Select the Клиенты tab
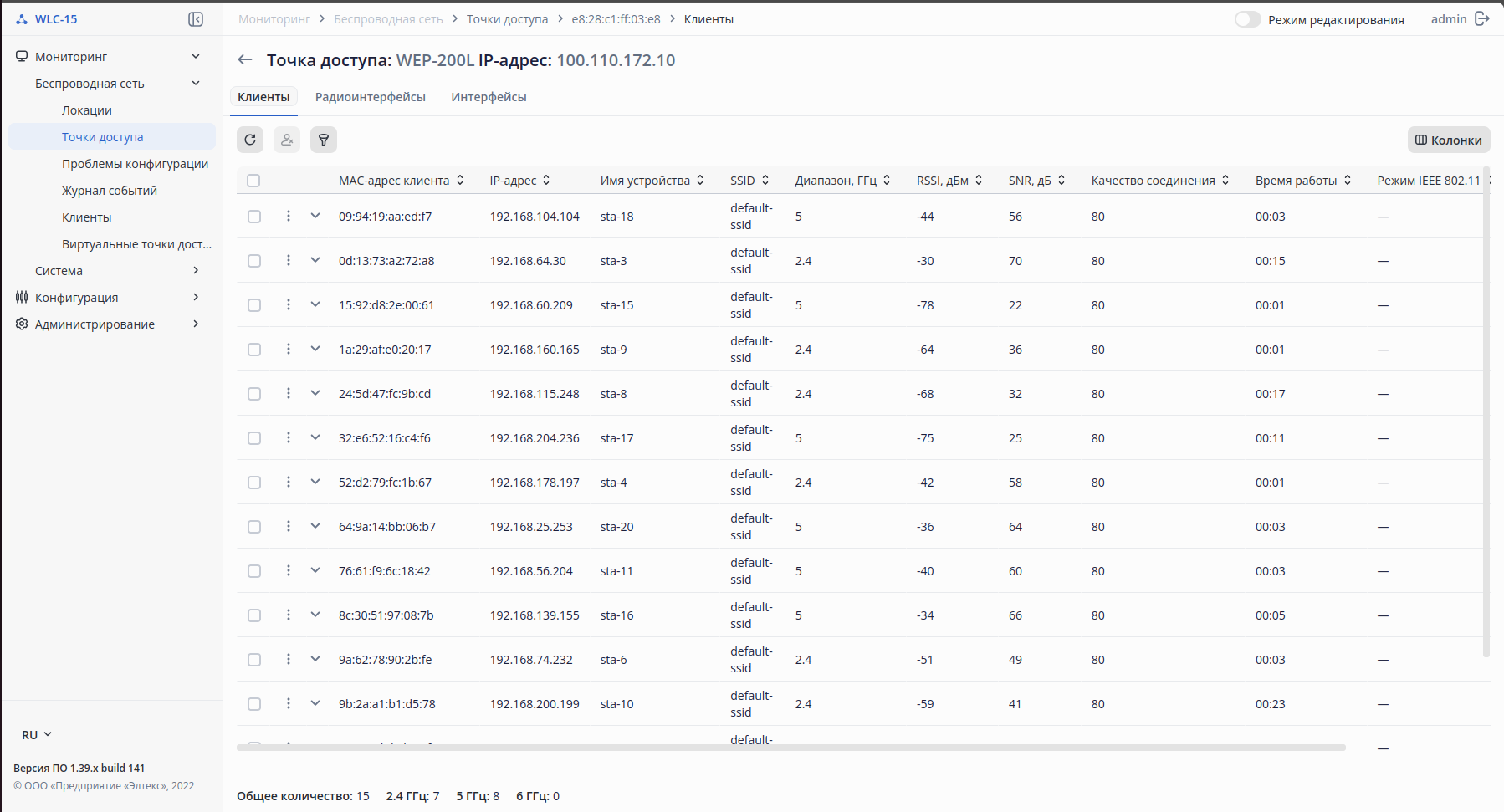 pyautogui.click(x=263, y=97)
